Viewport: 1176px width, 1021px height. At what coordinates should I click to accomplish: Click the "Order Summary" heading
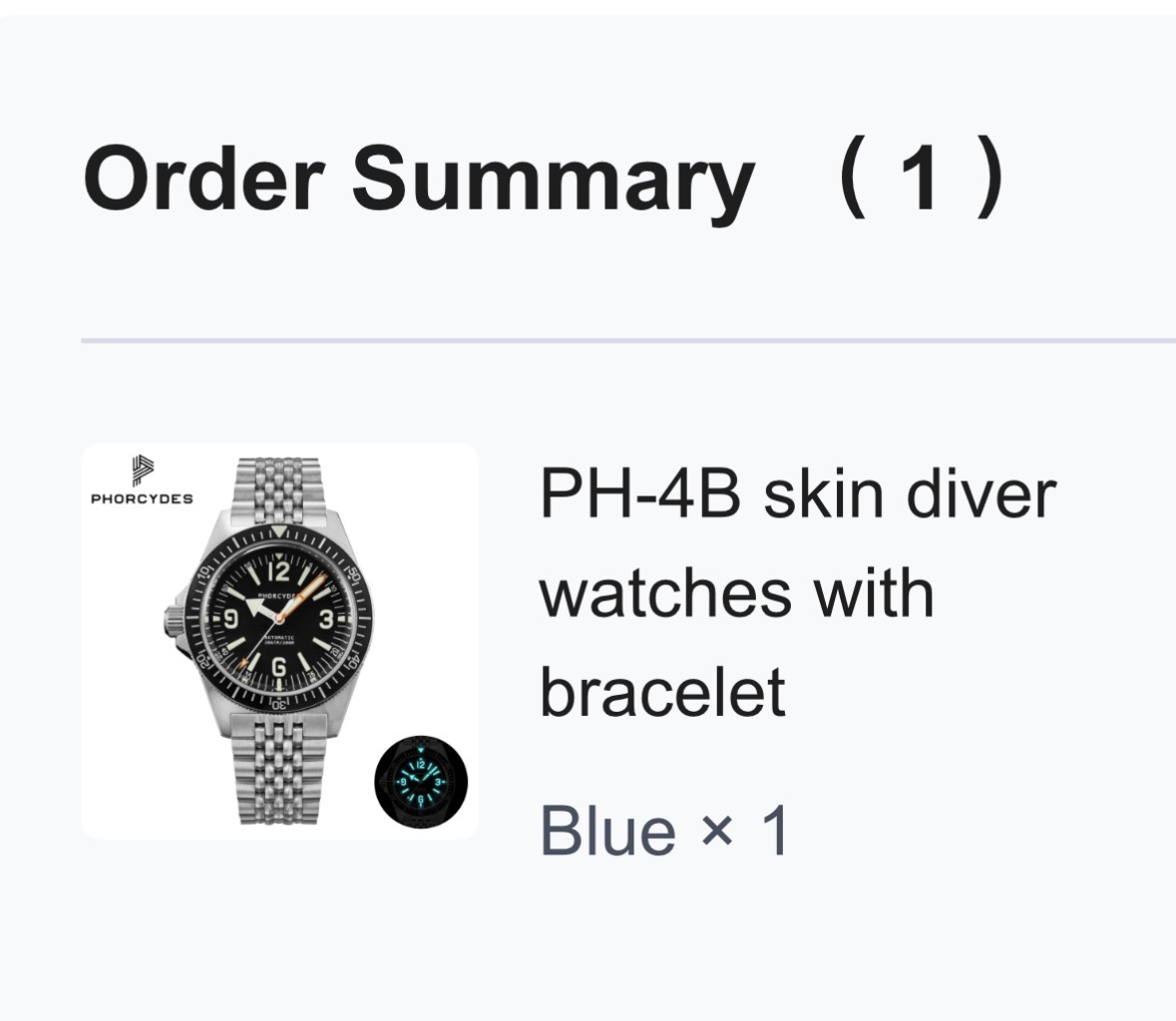click(419, 180)
